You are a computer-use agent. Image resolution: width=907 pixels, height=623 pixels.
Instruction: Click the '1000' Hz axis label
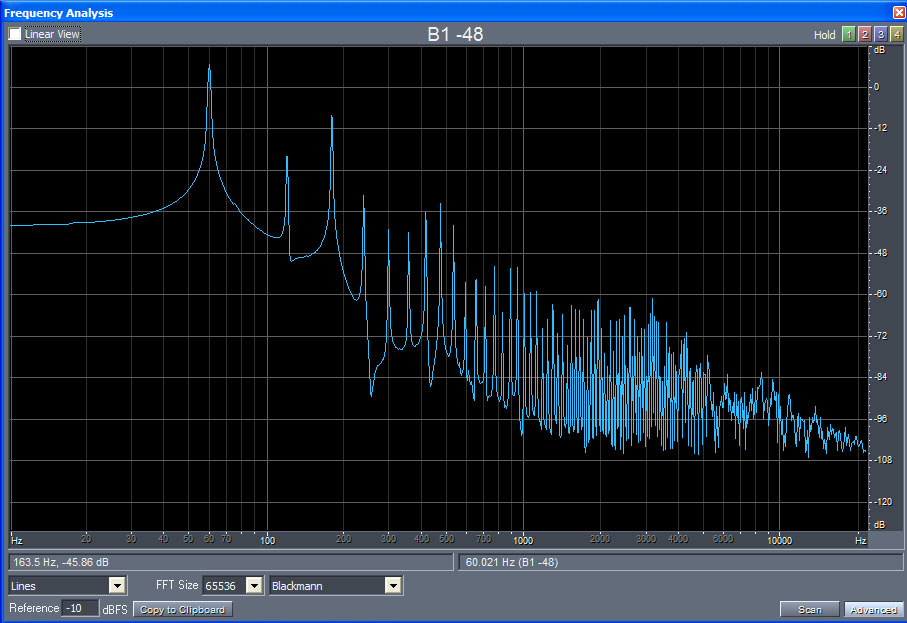(x=523, y=540)
